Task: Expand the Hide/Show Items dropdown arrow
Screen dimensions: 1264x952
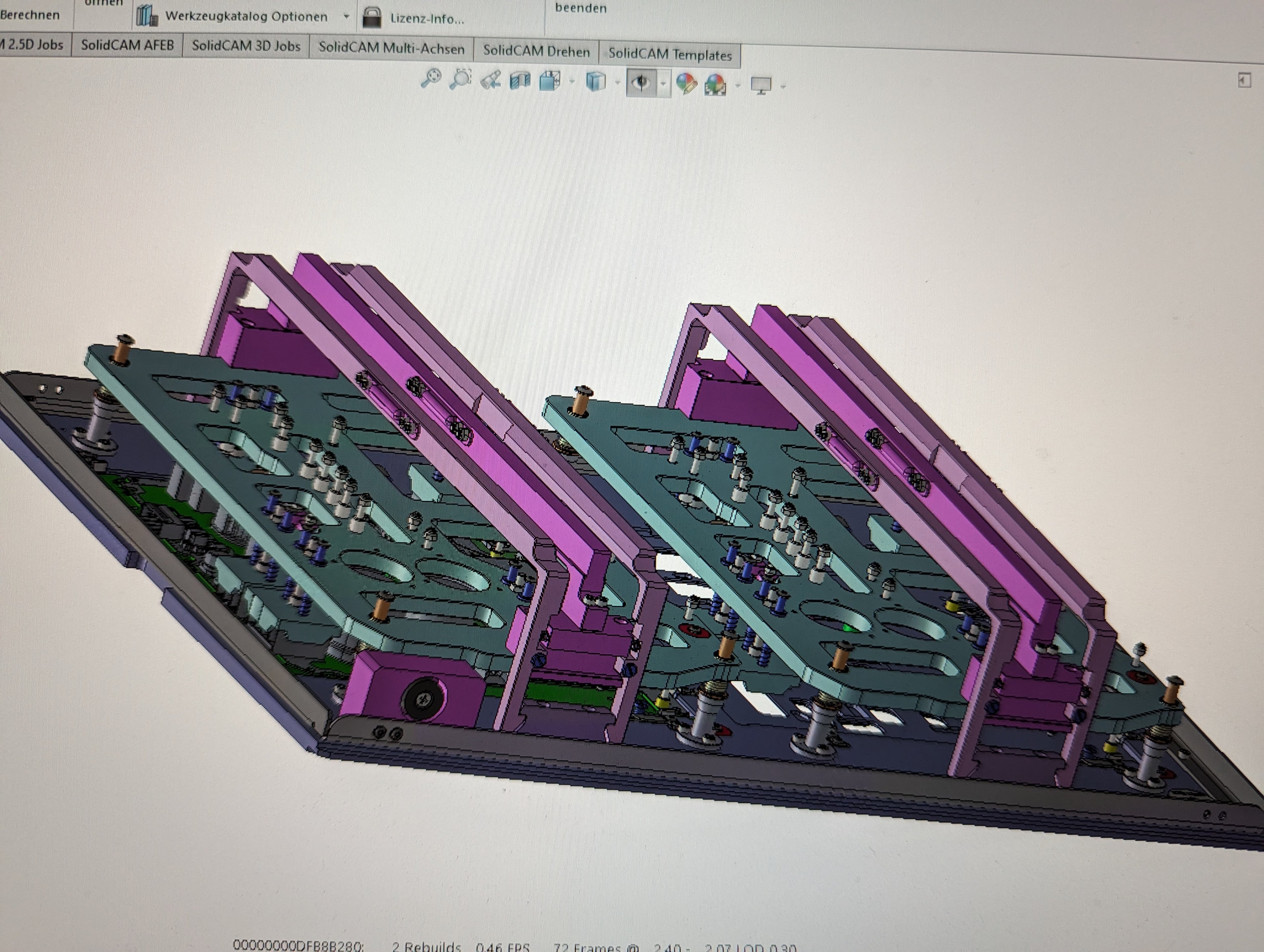Action: [663, 84]
